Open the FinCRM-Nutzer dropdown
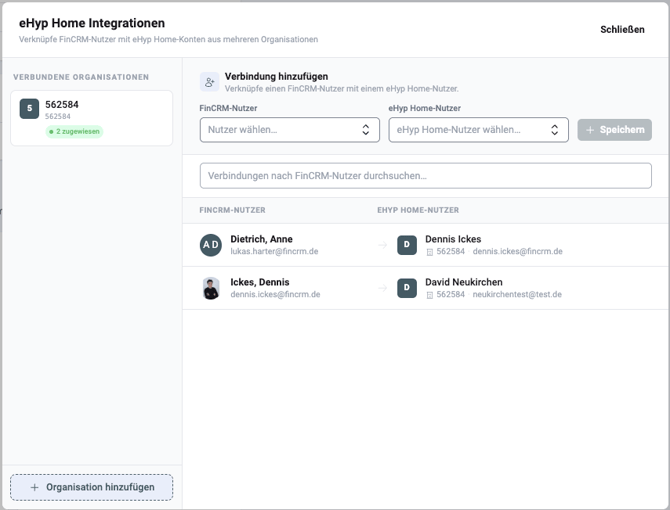Screen dimensions: 670x510 [290, 130]
